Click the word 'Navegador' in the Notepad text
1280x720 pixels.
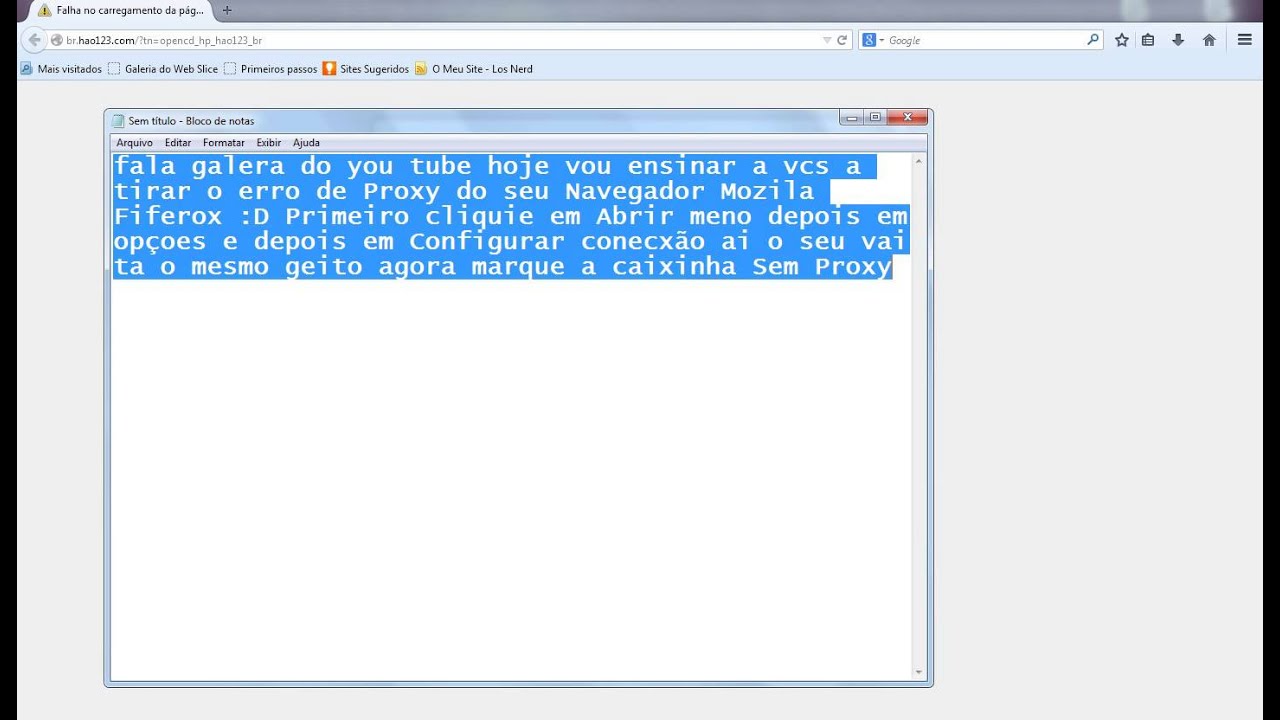(x=635, y=191)
